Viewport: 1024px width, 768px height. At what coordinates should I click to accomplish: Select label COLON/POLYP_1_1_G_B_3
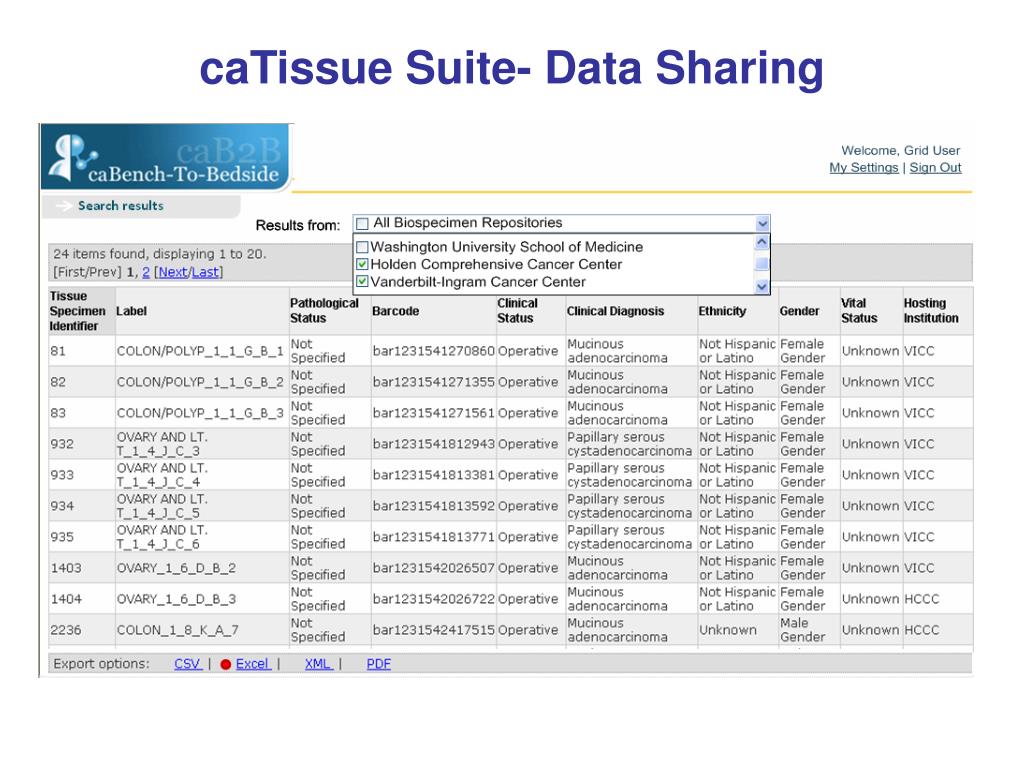point(200,413)
